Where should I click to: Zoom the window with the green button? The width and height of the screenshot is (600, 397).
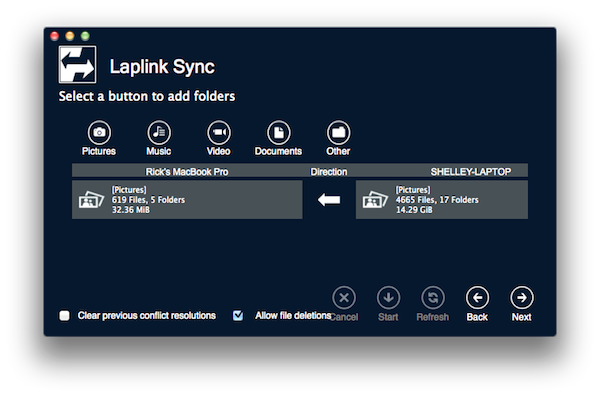click(85, 36)
